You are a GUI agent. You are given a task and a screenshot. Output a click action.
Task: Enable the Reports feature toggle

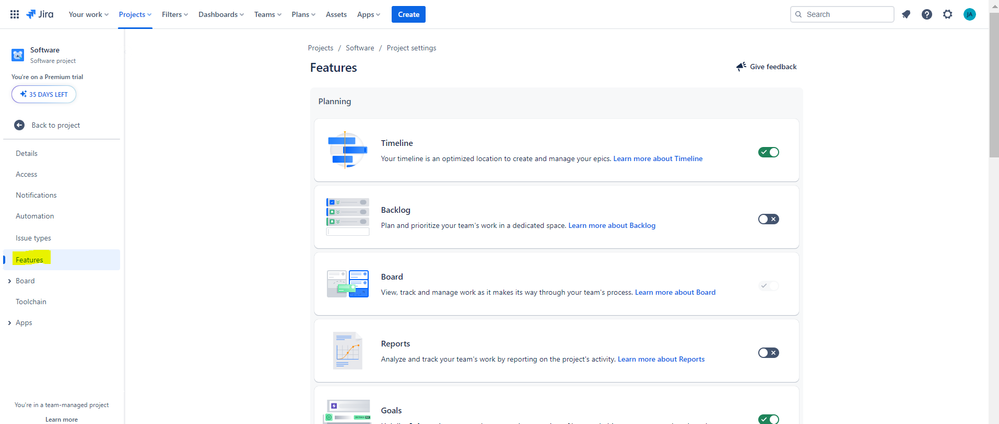[x=768, y=353]
